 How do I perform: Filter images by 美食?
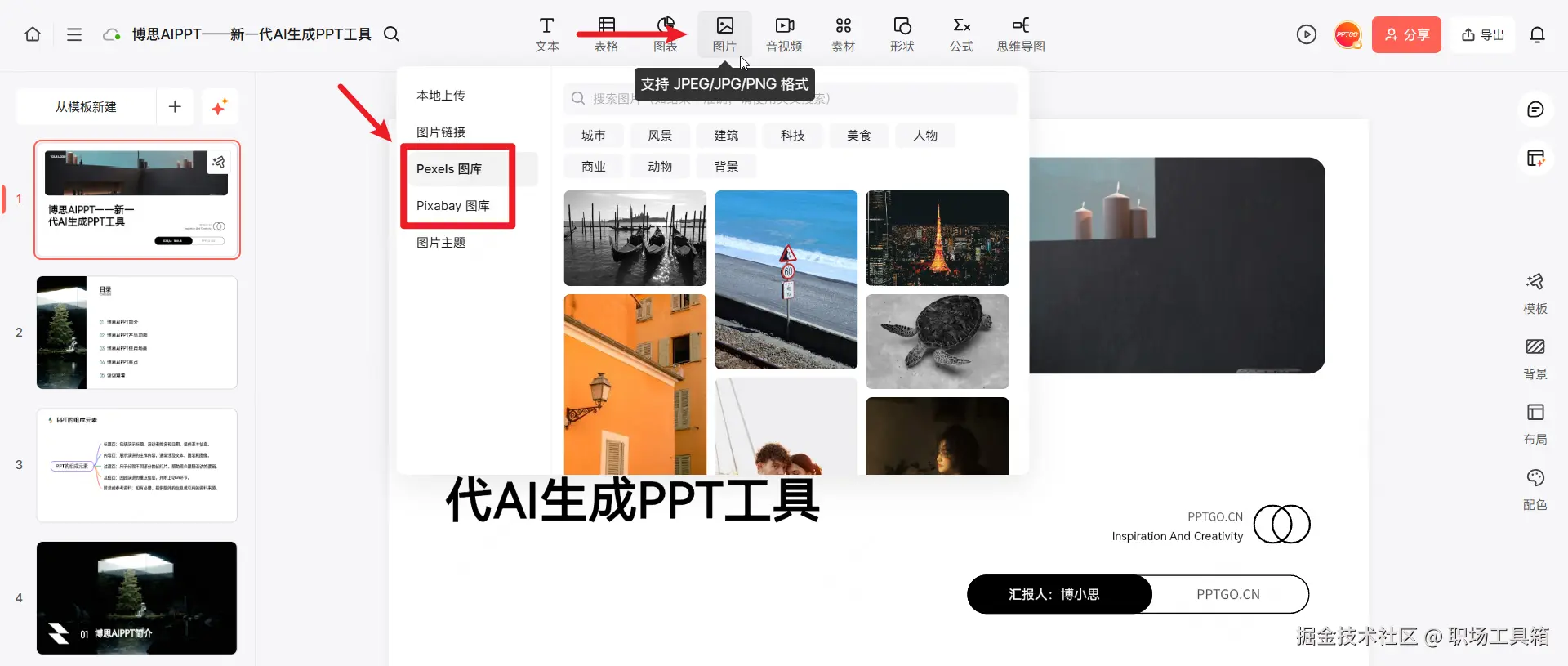coord(859,136)
